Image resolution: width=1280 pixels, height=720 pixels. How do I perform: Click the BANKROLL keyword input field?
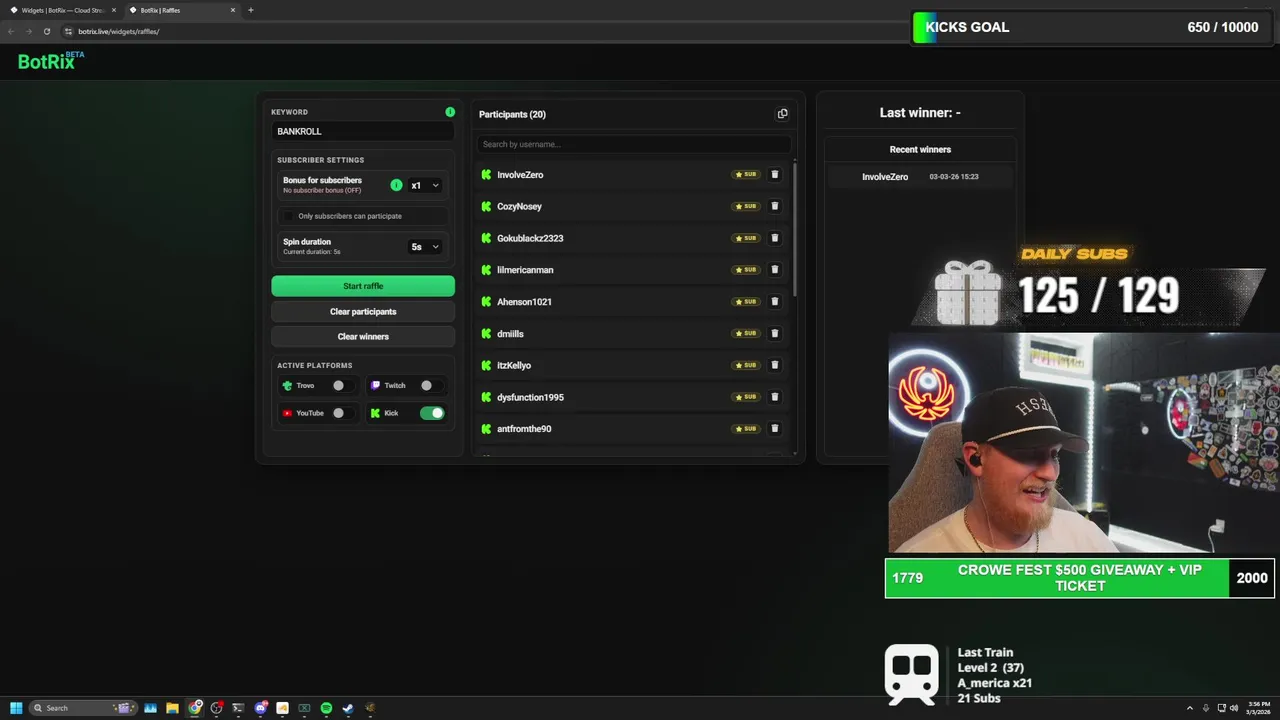tap(363, 131)
